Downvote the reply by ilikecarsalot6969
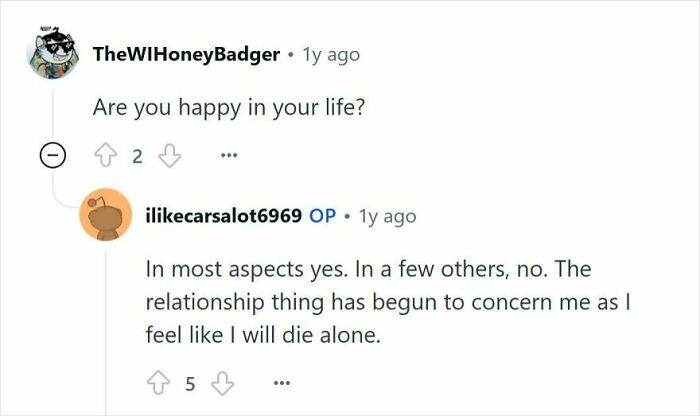The image size is (700, 416). tap(222, 383)
